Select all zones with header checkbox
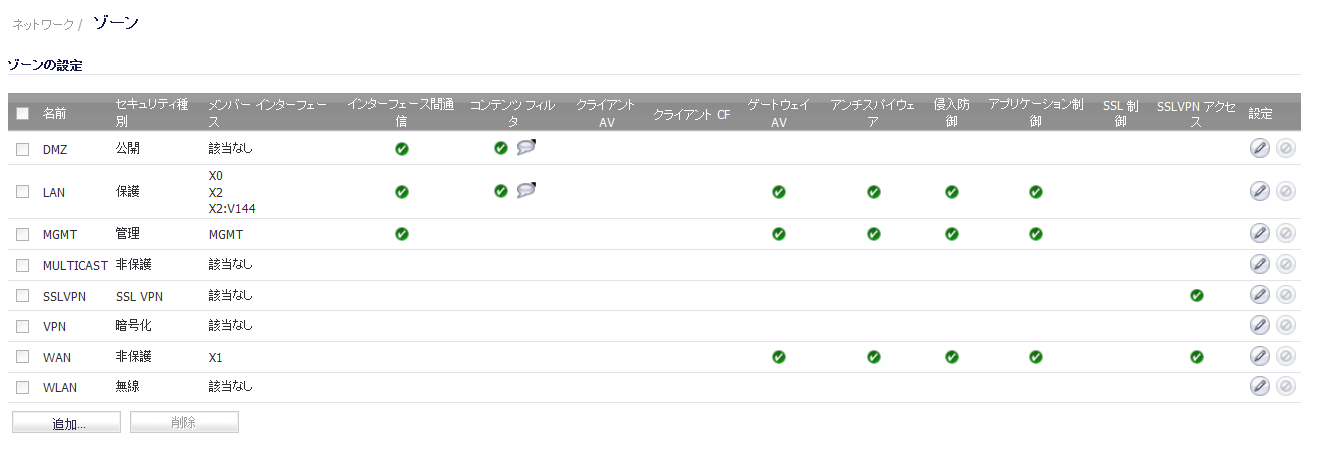This screenshot has width=1321, height=452. point(22,114)
